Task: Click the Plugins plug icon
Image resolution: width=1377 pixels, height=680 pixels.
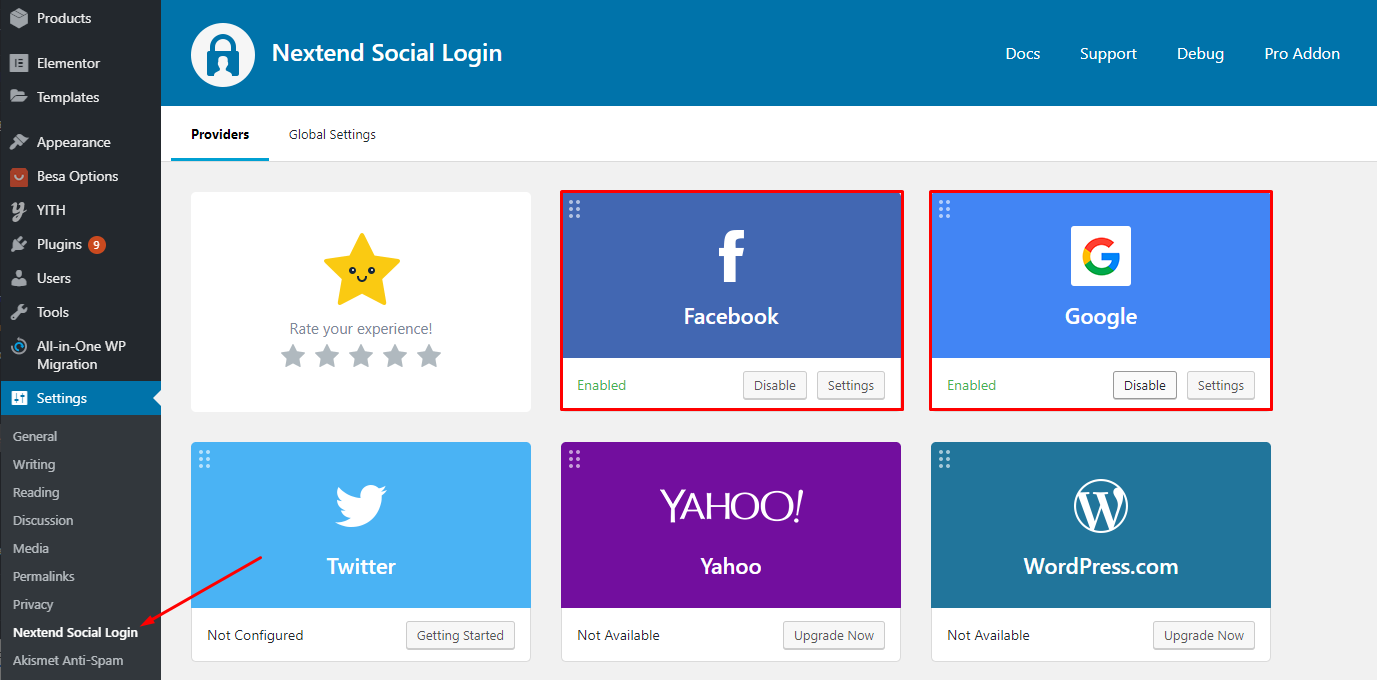Action: [19, 244]
